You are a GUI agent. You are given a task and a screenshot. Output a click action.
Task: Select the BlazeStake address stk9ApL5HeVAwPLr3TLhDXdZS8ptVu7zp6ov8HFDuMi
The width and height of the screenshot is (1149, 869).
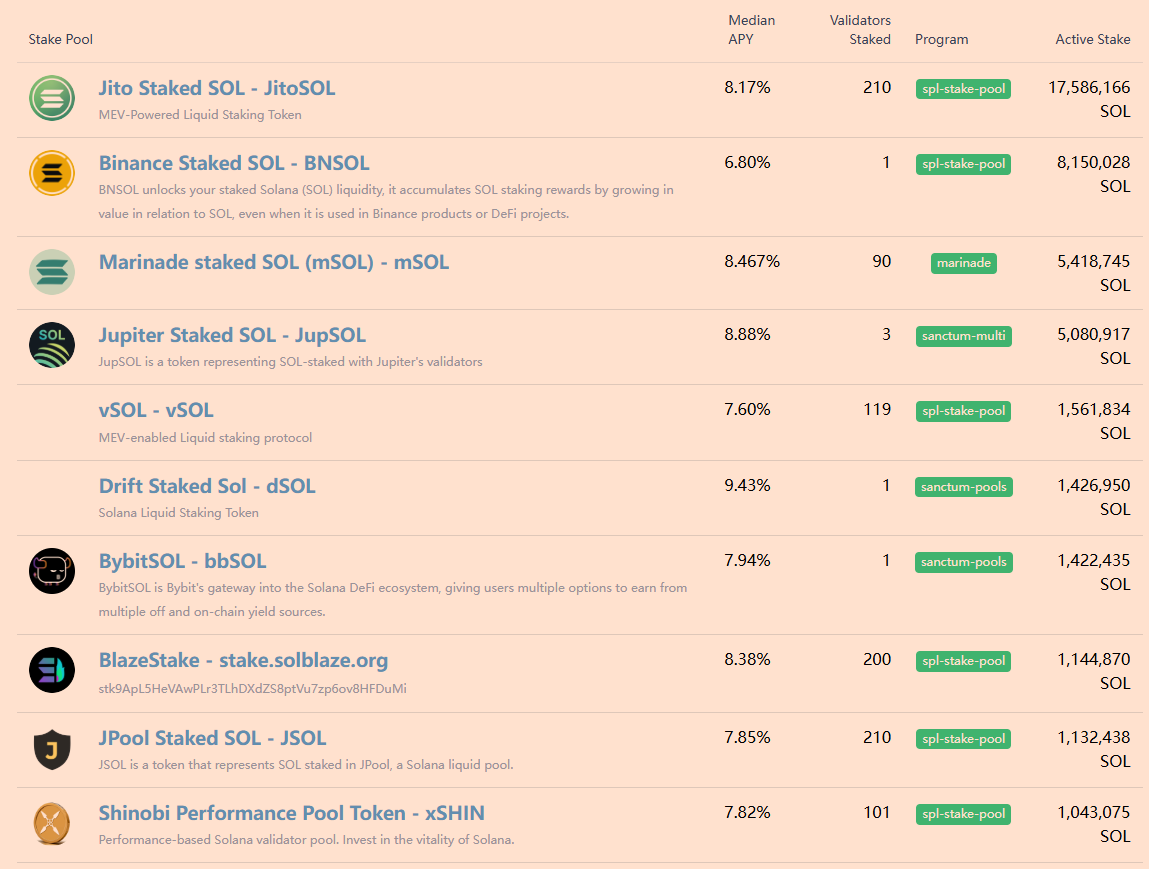click(253, 689)
